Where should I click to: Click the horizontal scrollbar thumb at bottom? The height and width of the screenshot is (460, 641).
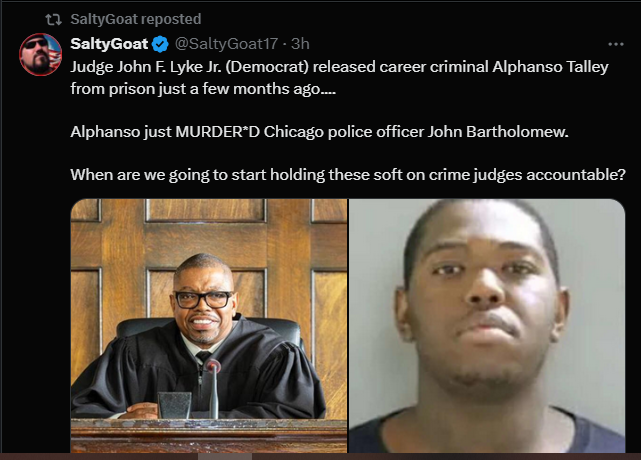225,456
